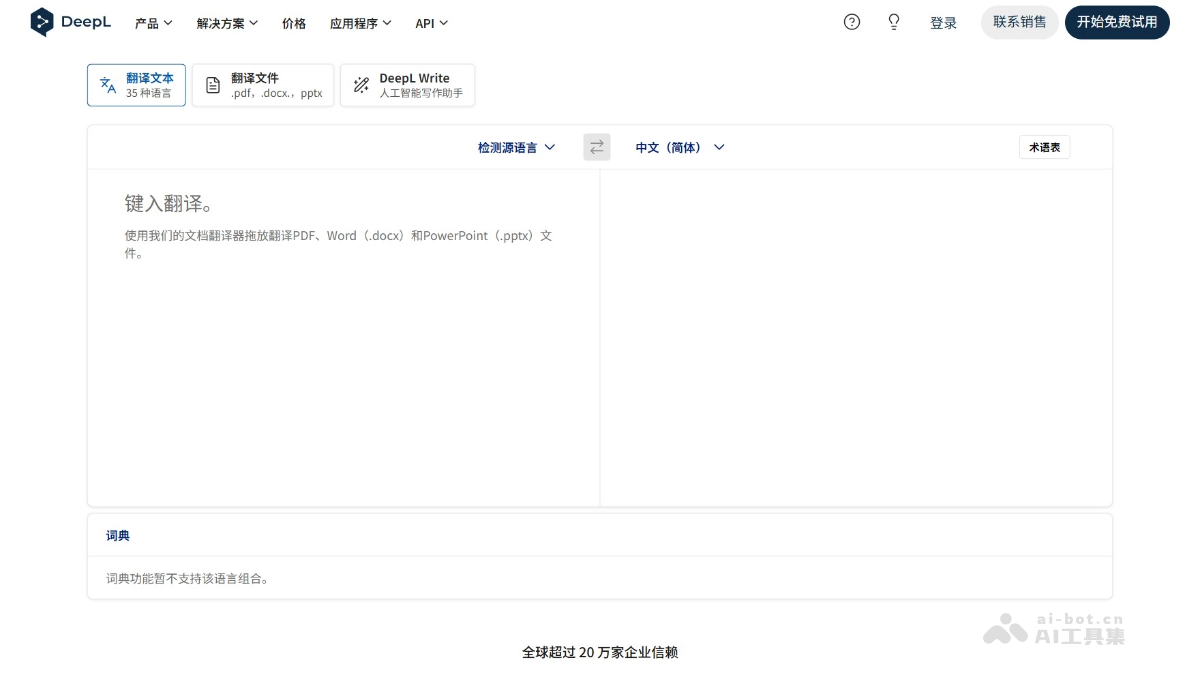
Task: Expand the 产品 navigation dropdown
Action: pyautogui.click(x=153, y=23)
